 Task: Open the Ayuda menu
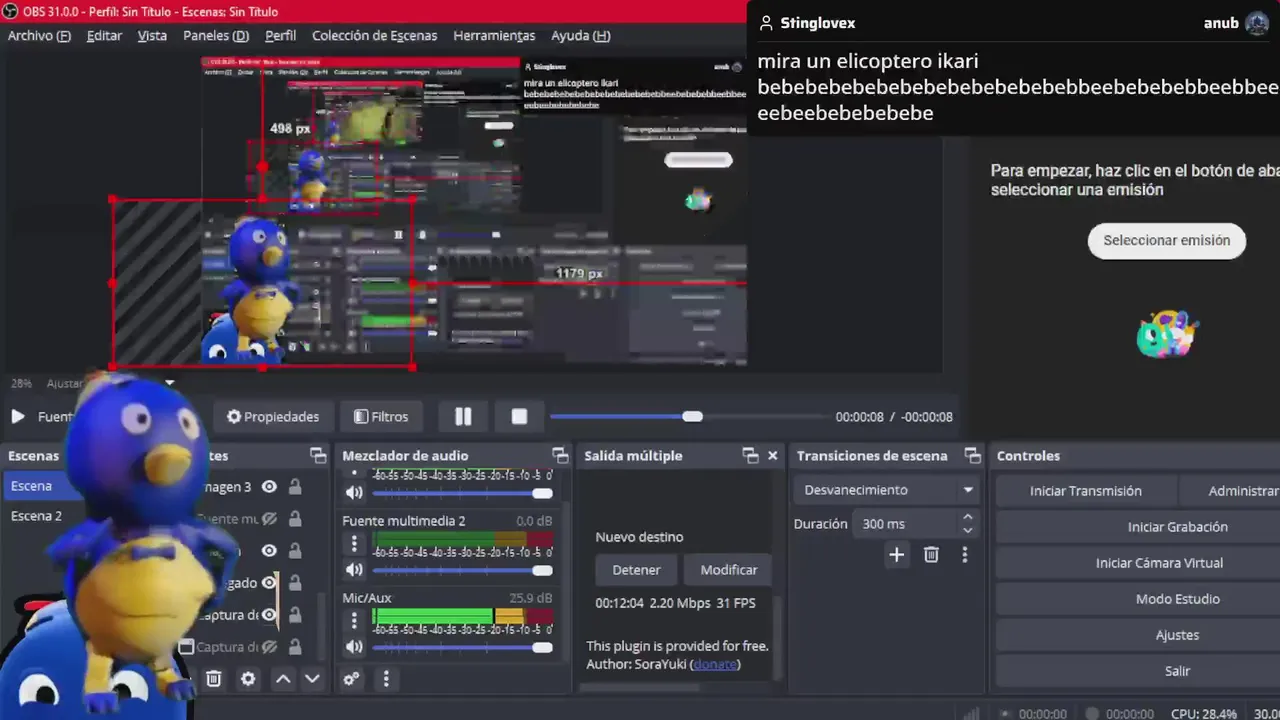coord(580,35)
